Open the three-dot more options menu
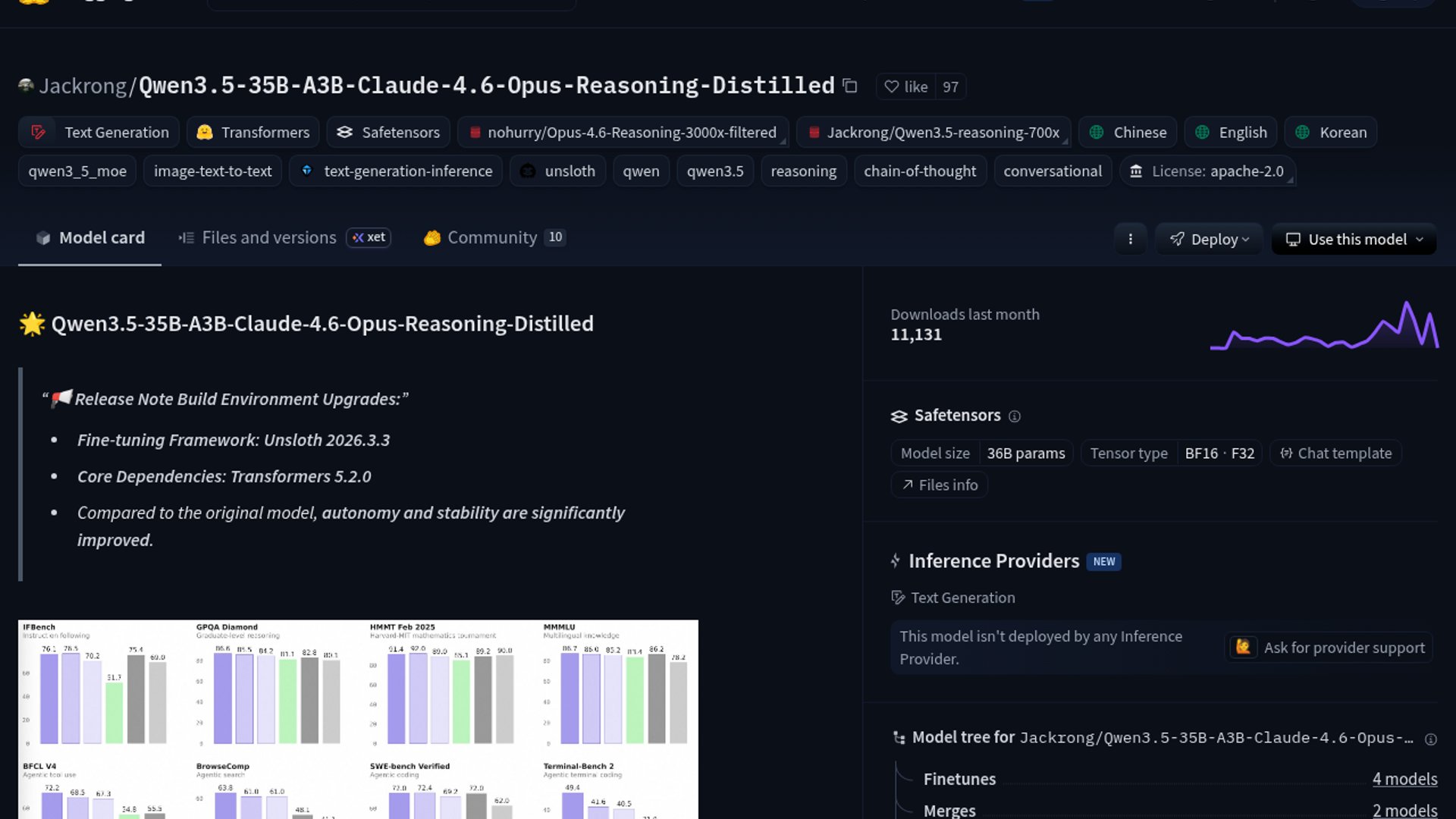 [1130, 239]
